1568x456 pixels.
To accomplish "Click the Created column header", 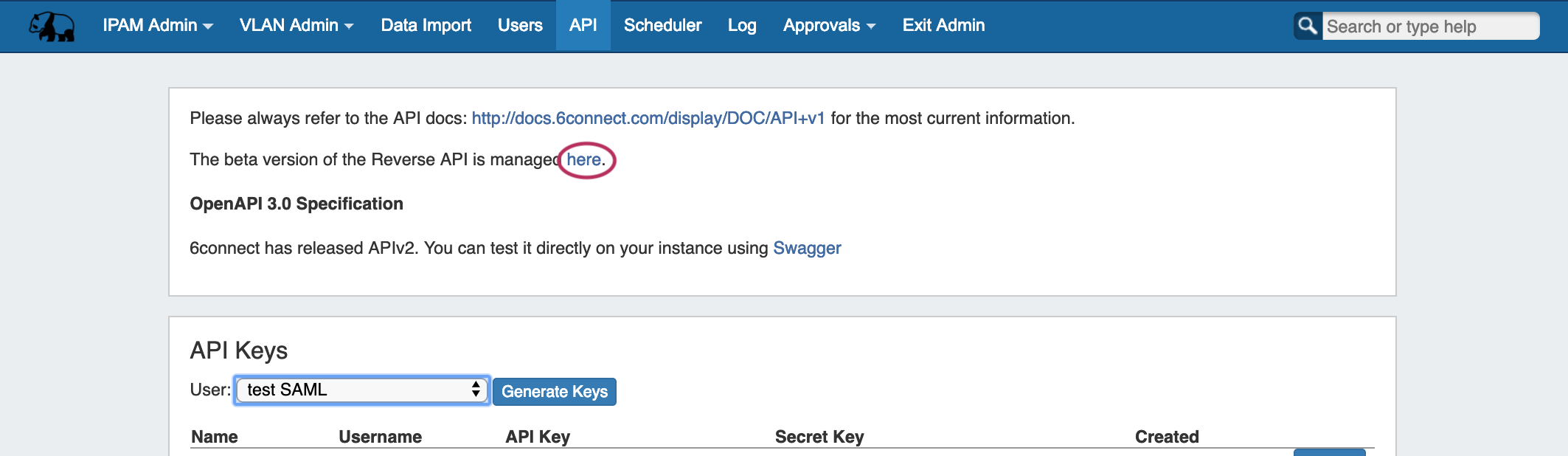I will 1167,437.
